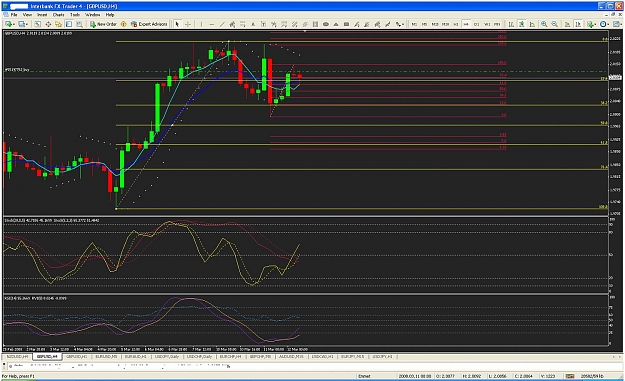The image size is (625, 381).
Task: Open the Data Window panel
Action: click(48, 24)
